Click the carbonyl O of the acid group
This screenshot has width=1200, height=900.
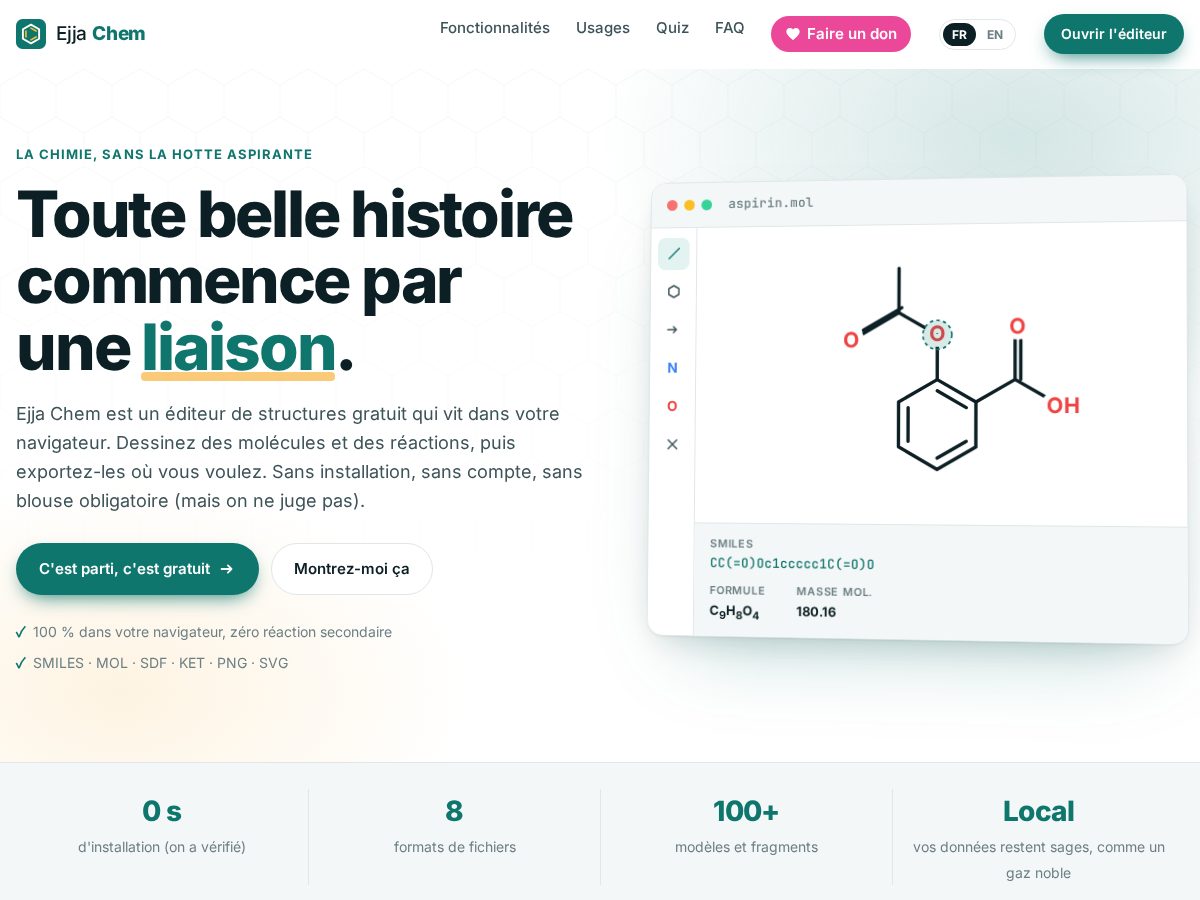(1017, 326)
